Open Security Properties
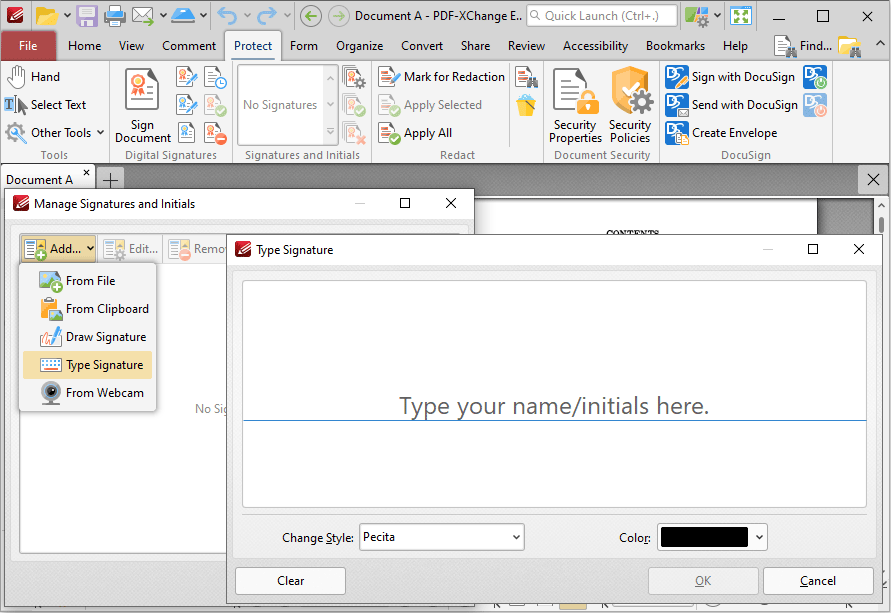The width and height of the screenshot is (891, 613). [575, 105]
